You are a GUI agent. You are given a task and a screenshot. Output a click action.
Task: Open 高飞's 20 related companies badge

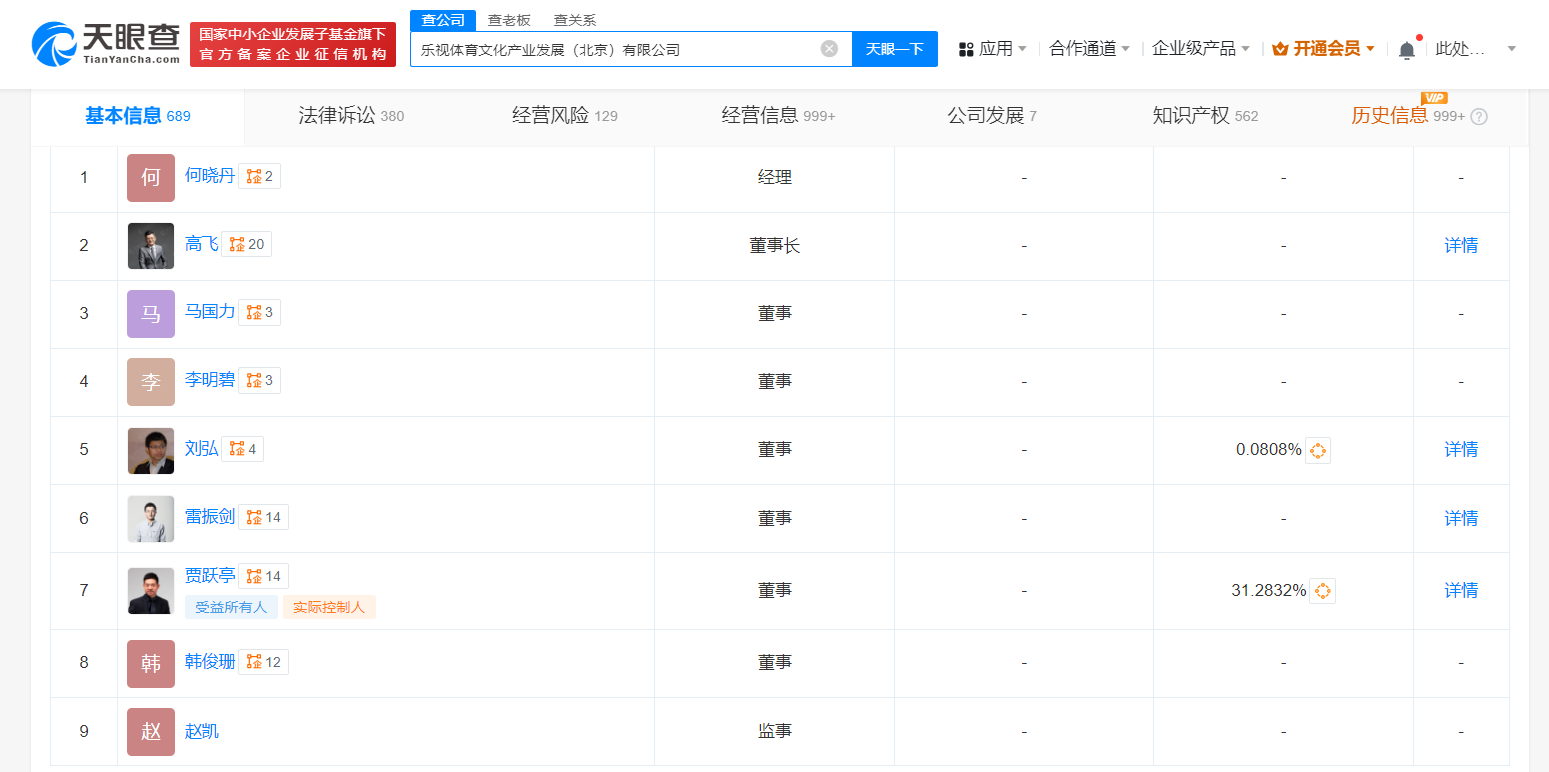pyautogui.click(x=246, y=245)
